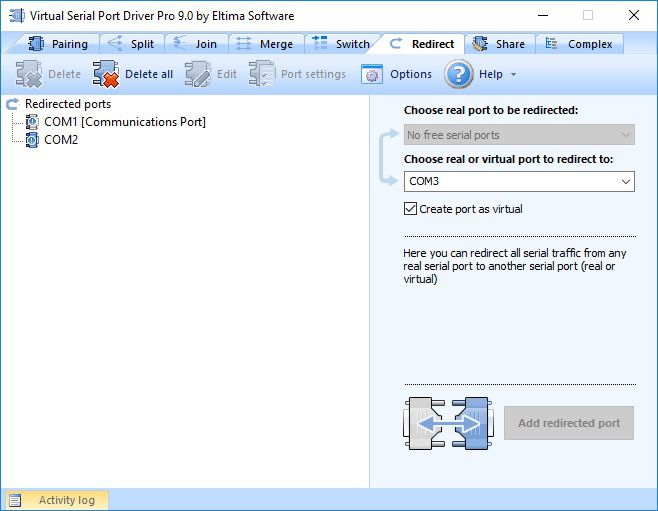Viewport: 658px width, 511px height.
Task: Uncheck Create port as virtual
Action: pos(410,209)
